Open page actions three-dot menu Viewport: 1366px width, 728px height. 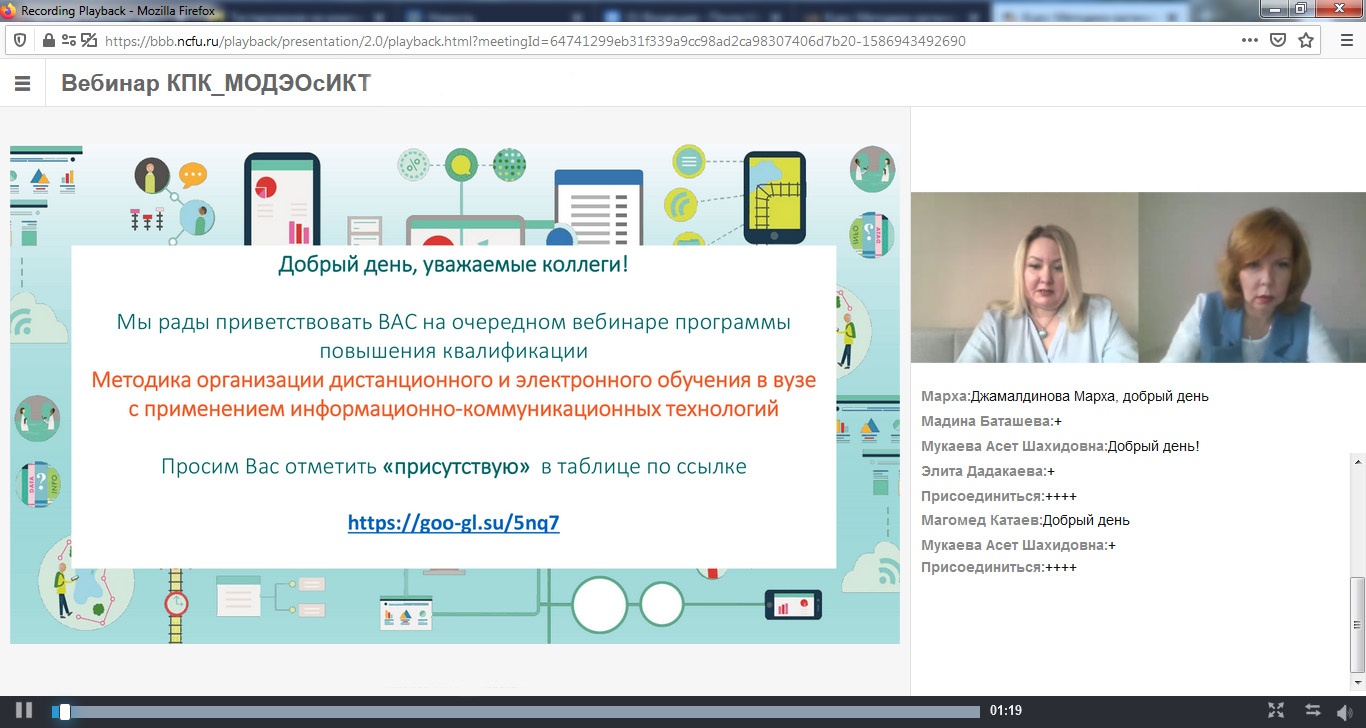1249,41
